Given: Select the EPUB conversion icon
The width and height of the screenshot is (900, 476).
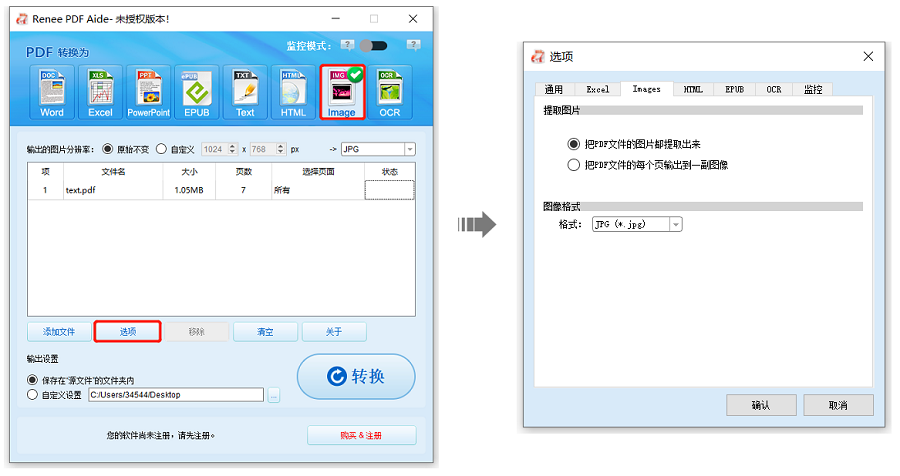Looking at the screenshot, I should point(197,92).
